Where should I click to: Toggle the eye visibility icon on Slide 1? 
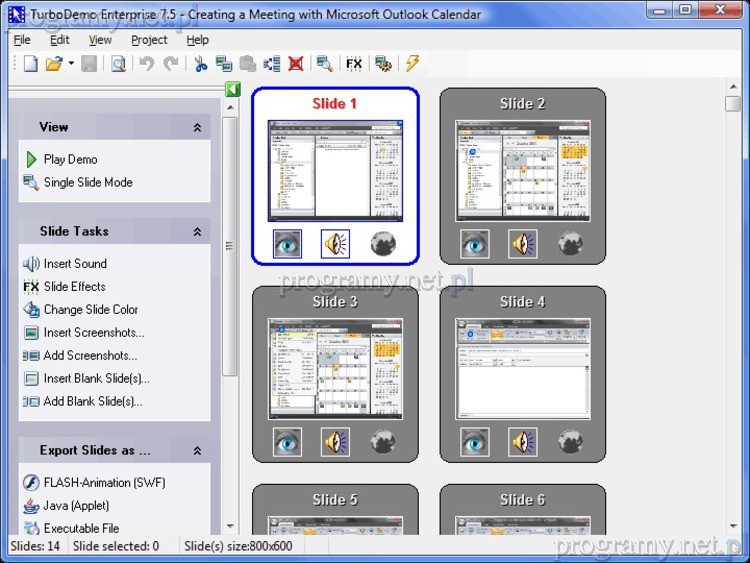pyautogui.click(x=288, y=243)
